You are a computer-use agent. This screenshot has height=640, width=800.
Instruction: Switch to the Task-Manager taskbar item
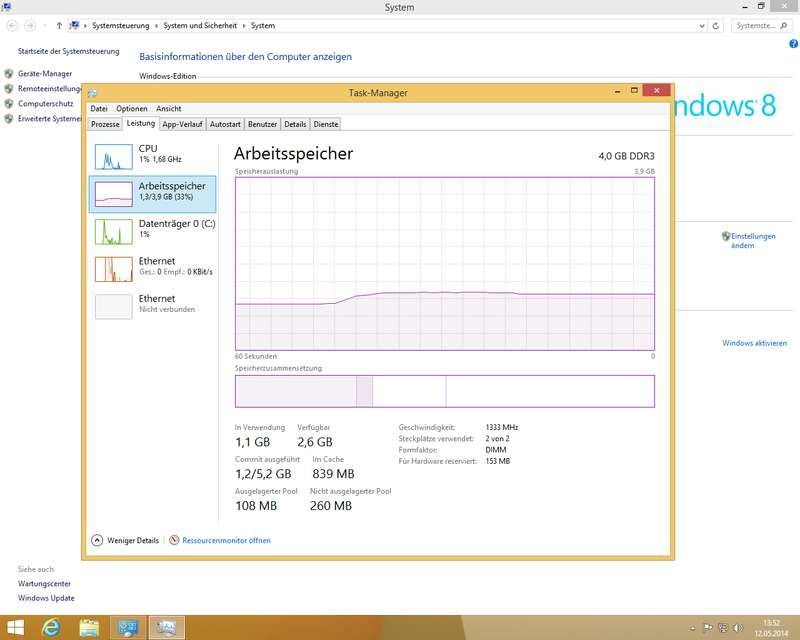tap(166, 628)
